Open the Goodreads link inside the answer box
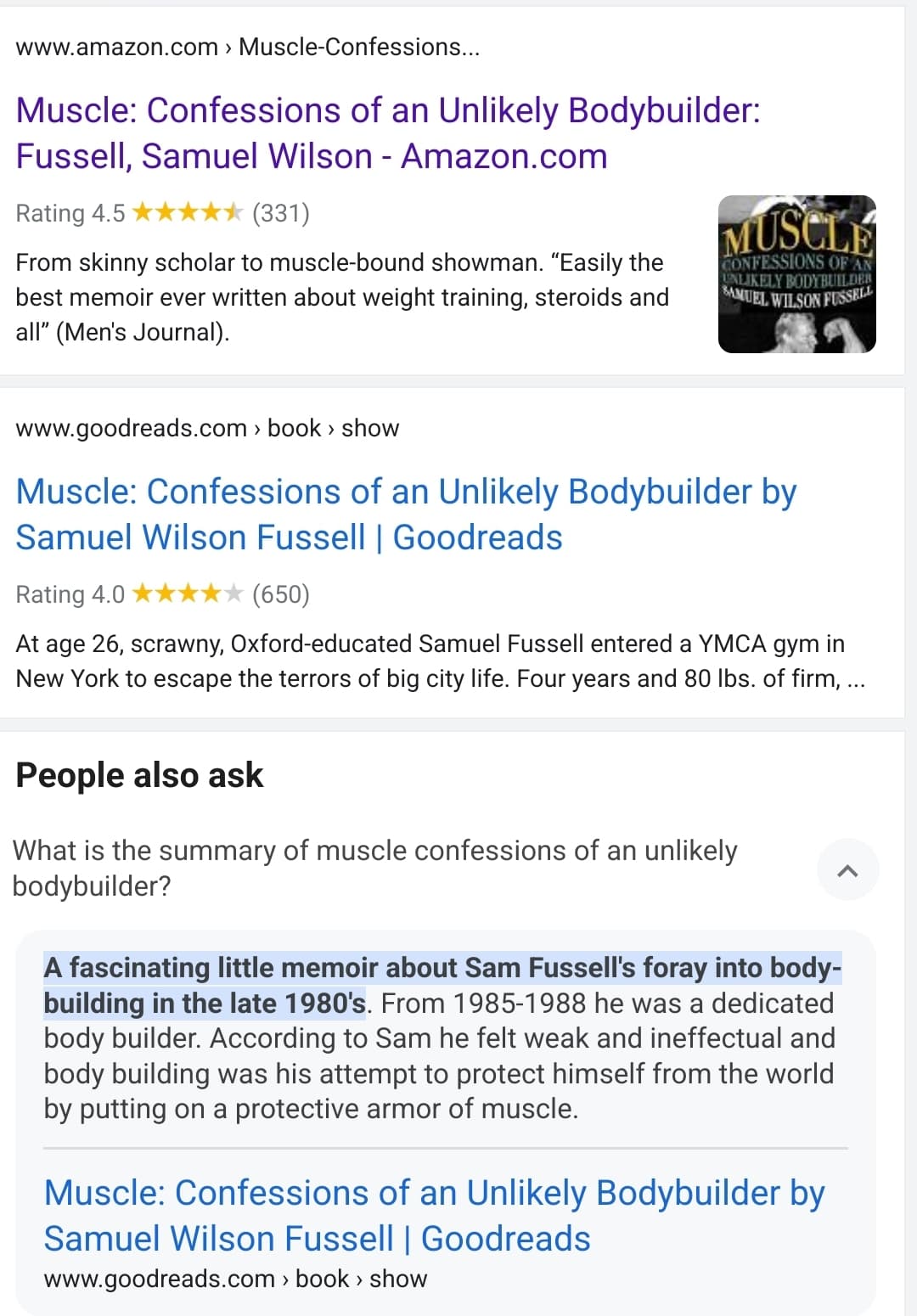 [x=434, y=1216]
